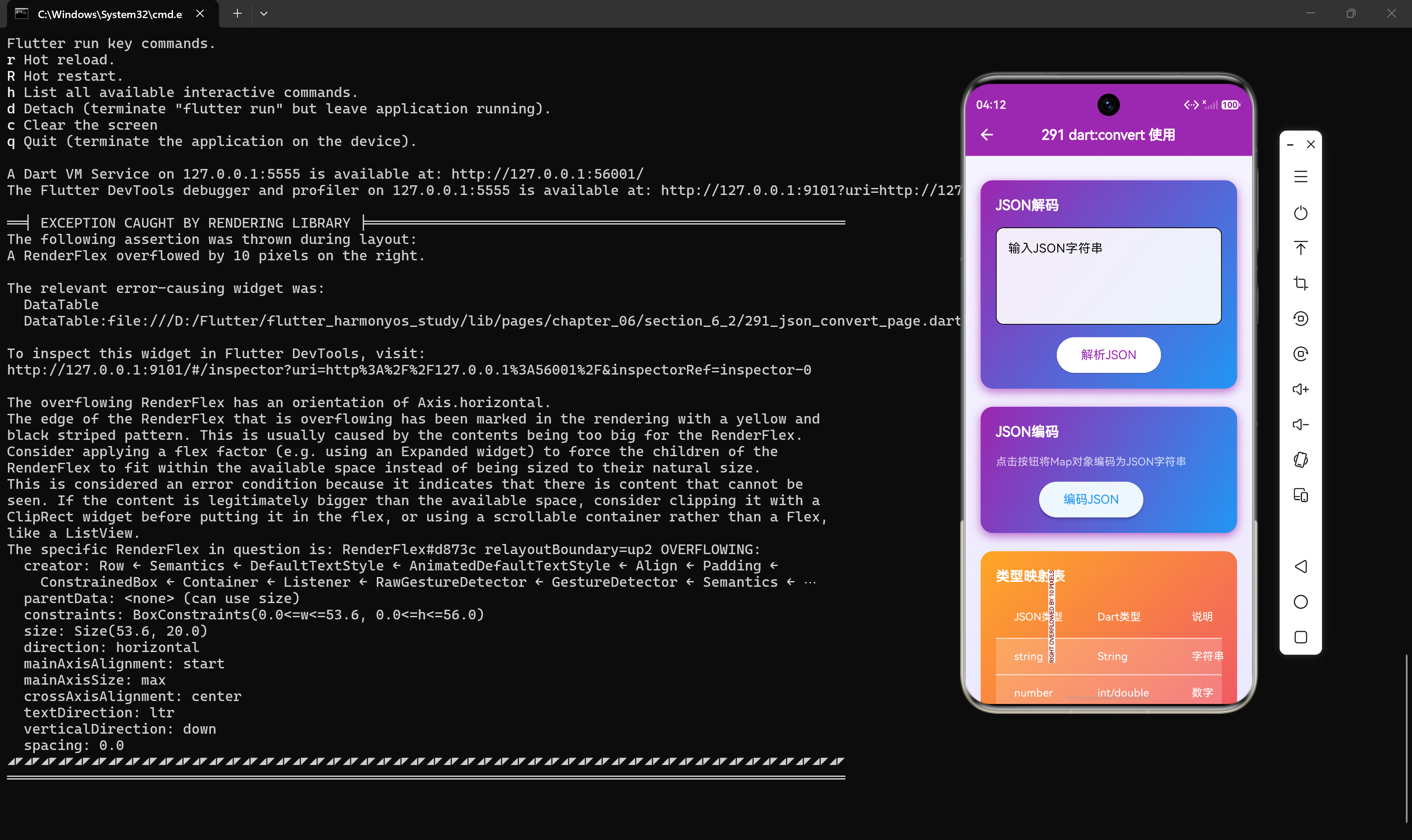Tap the 类型映射表 card heading
This screenshot has width=1412, height=840.
[x=1030, y=576]
